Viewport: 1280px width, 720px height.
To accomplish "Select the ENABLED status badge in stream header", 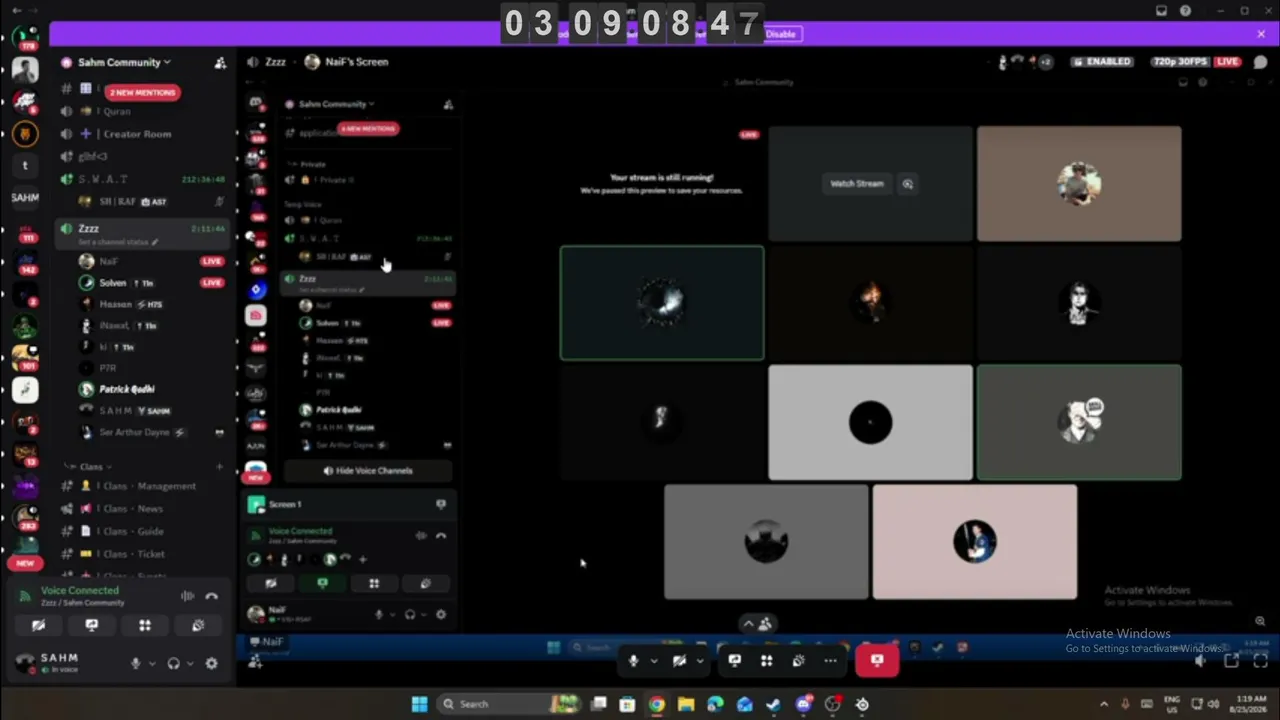I will pyautogui.click(x=1103, y=62).
